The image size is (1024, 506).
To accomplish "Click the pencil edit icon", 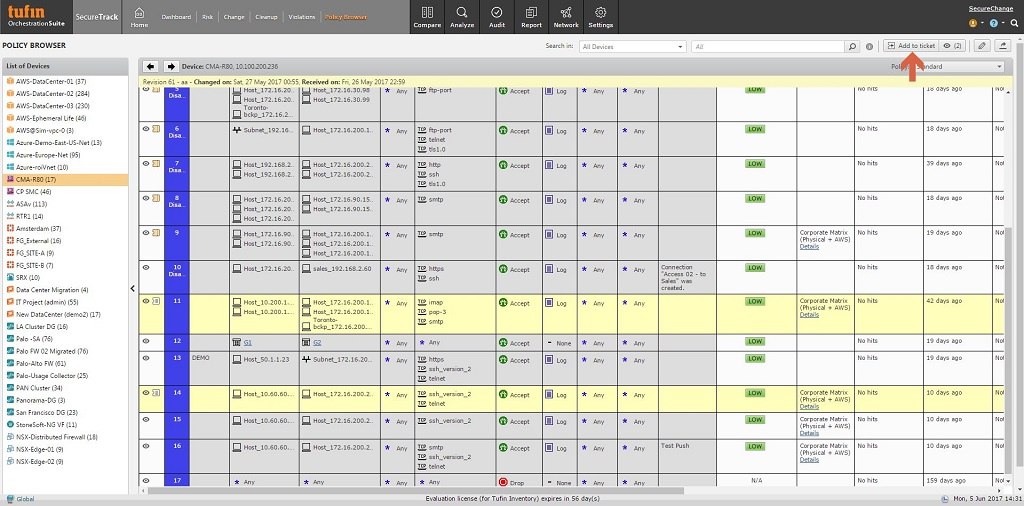I will 981,46.
